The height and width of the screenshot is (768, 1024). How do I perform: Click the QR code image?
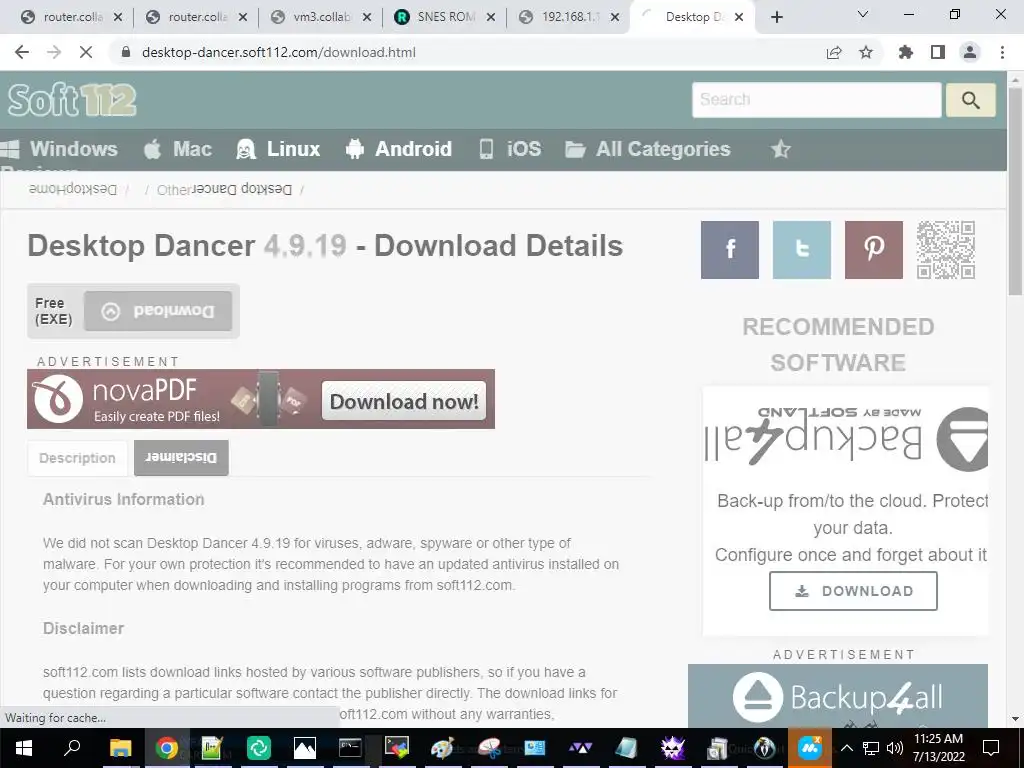(946, 249)
